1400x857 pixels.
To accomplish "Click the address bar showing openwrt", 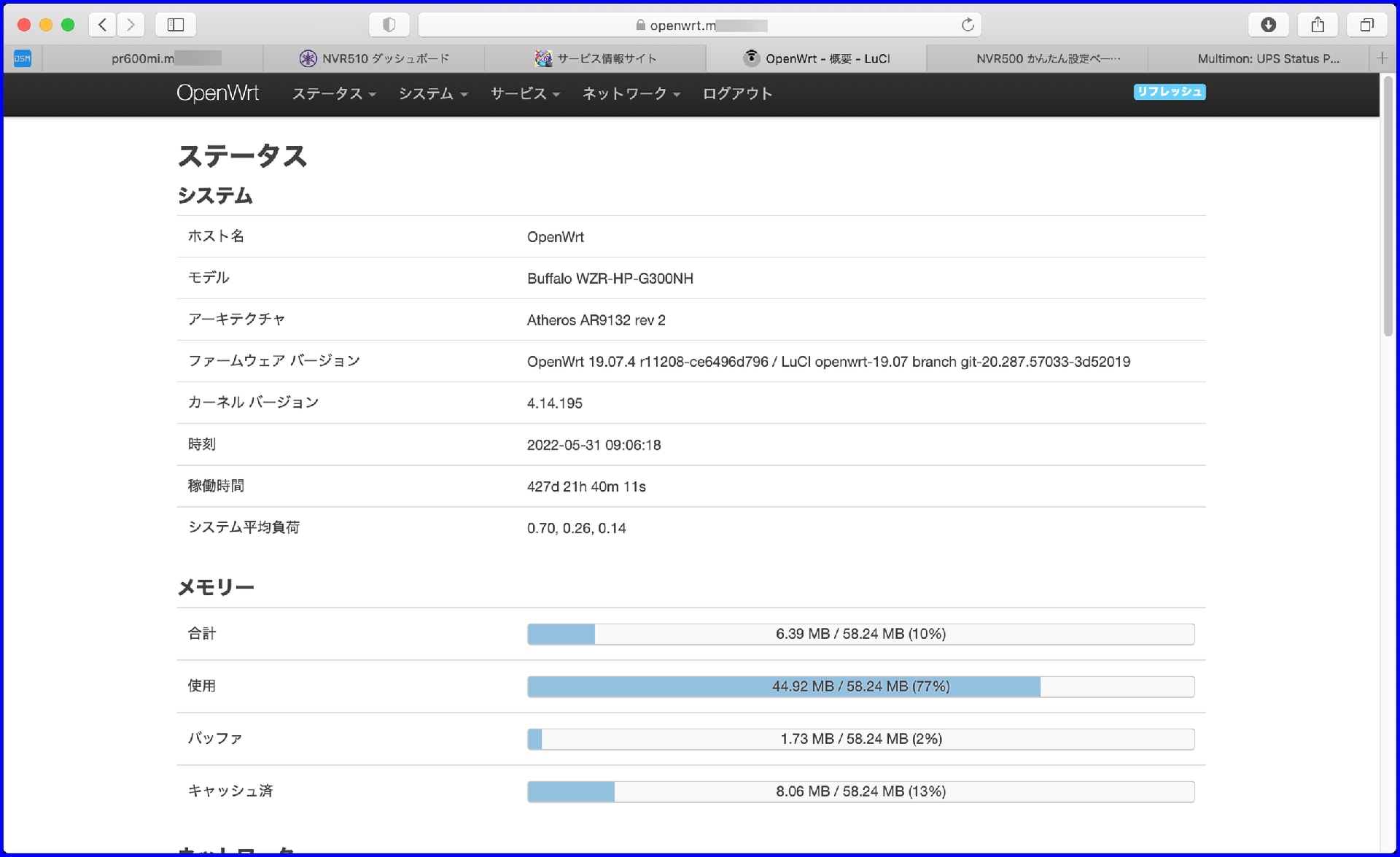I will pos(700,25).
